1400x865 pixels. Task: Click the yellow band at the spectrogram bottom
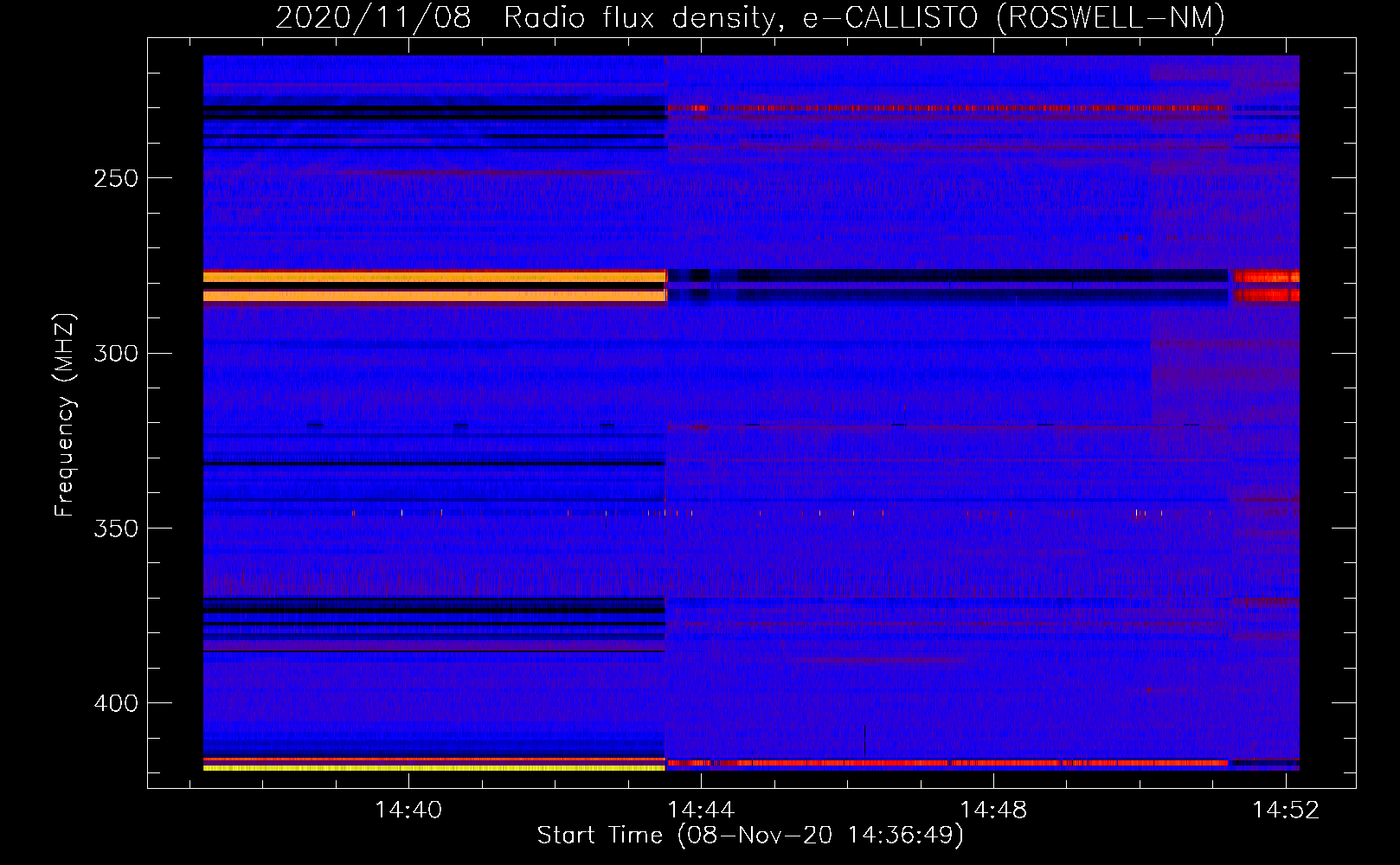coord(433,767)
